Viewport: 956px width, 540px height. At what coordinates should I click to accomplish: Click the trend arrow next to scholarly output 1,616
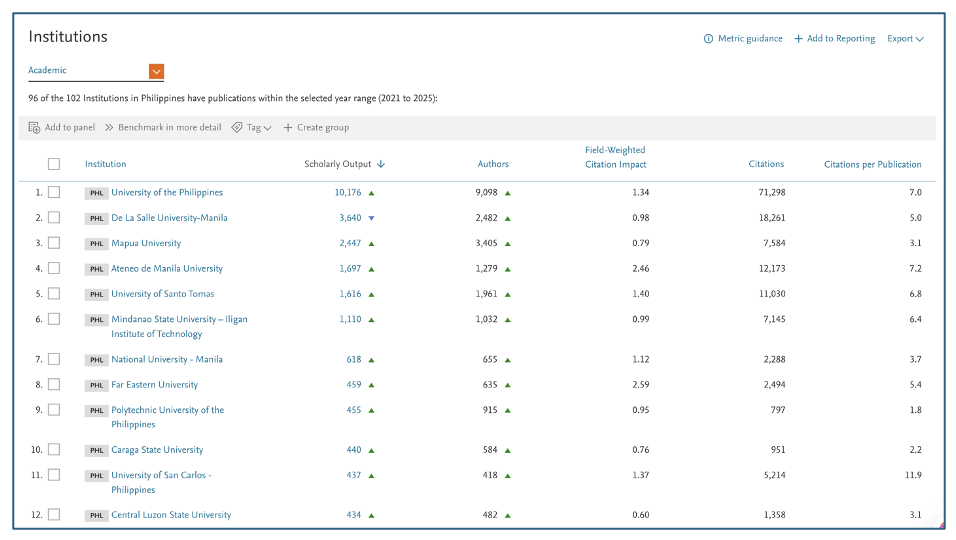point(371,294)
